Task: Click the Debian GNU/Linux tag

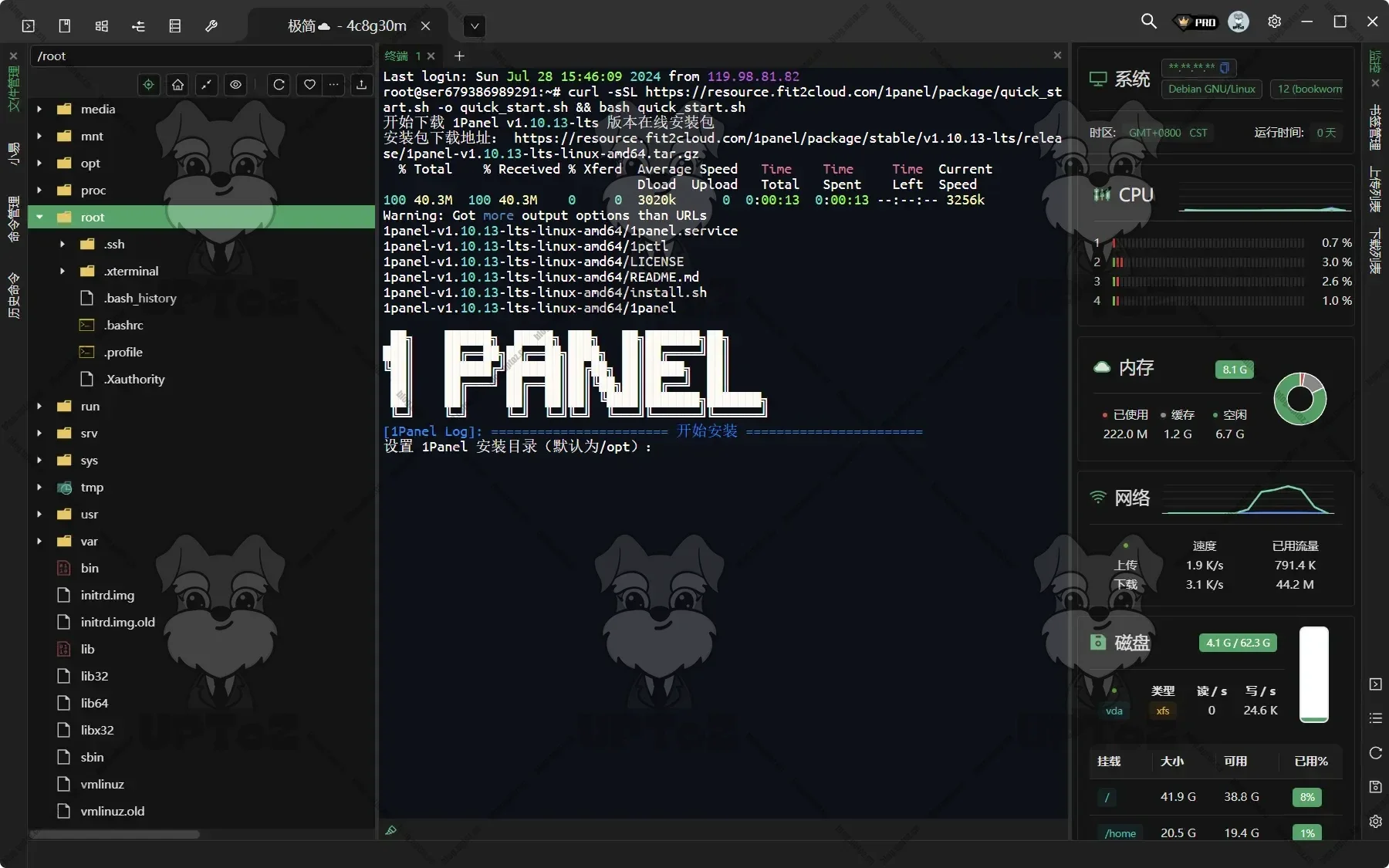Action: 1212,89
